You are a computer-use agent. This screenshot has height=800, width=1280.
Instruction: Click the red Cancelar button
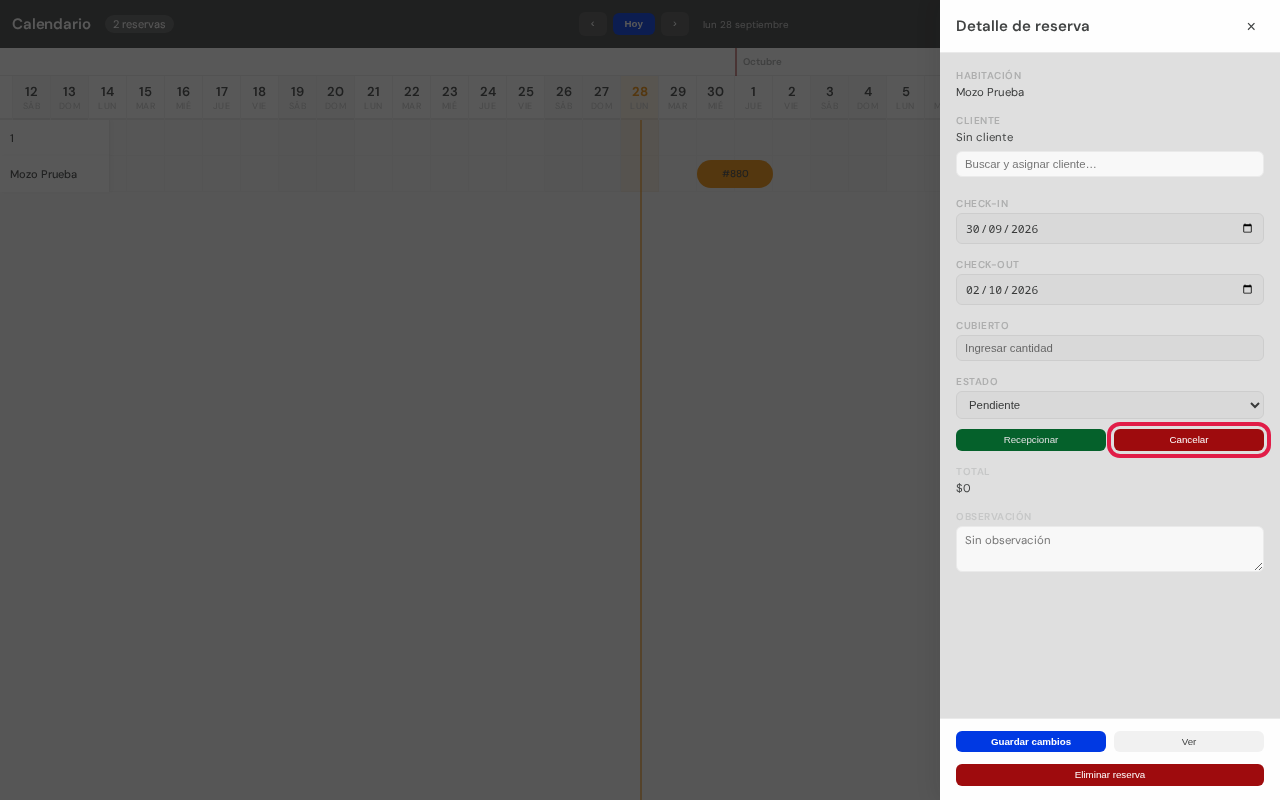1189,440
